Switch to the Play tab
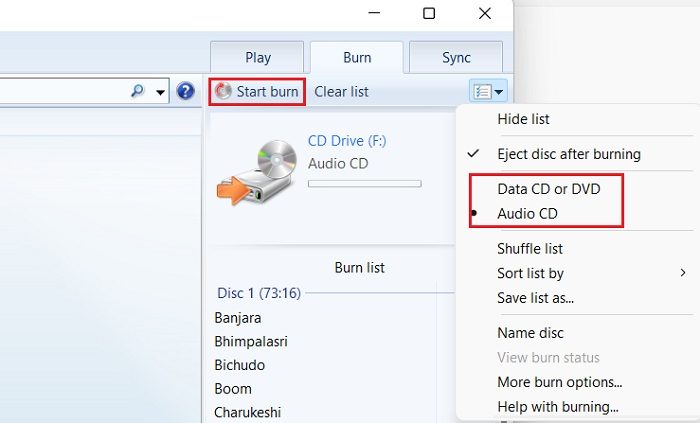 click(x=258, y=58)
